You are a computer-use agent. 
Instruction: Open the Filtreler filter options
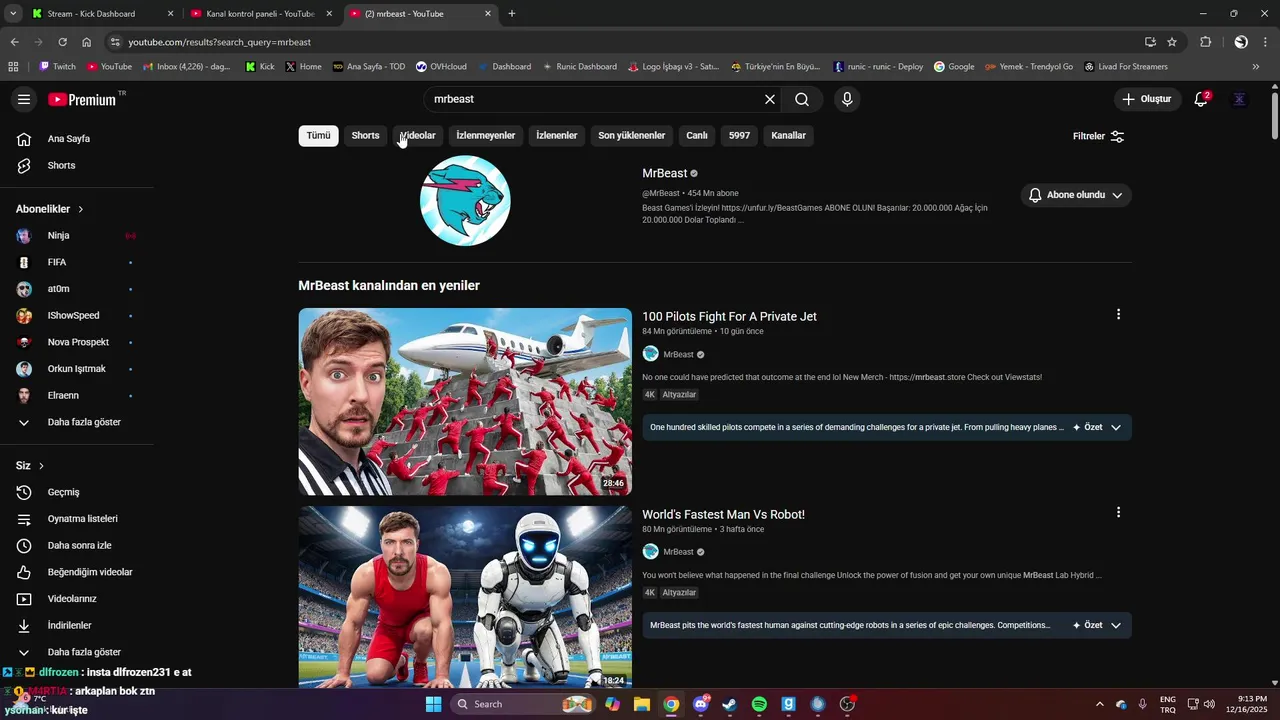coord(1099,136)
